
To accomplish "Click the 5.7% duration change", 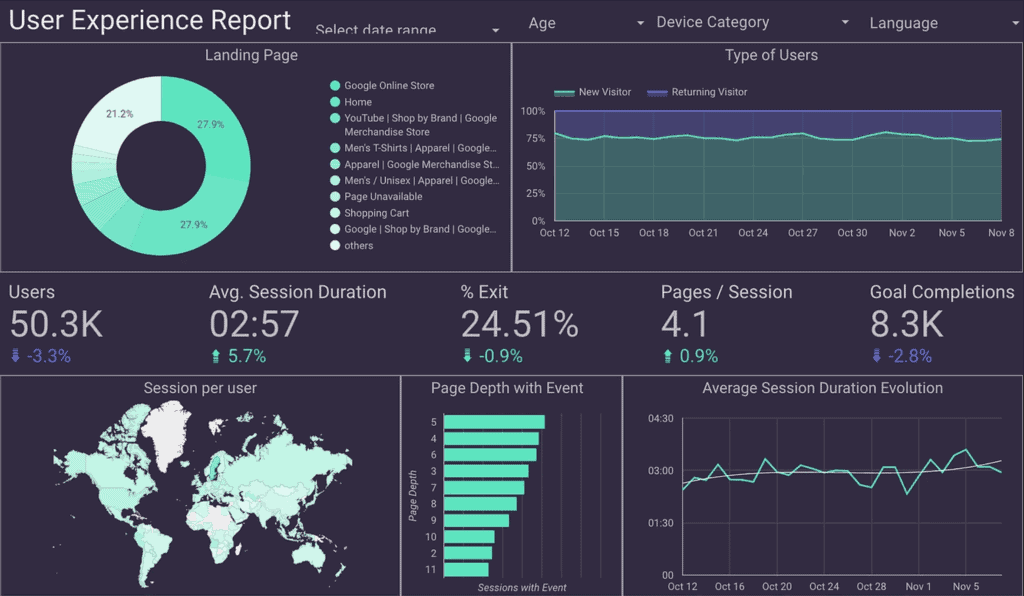I will (x=247, y=356).
